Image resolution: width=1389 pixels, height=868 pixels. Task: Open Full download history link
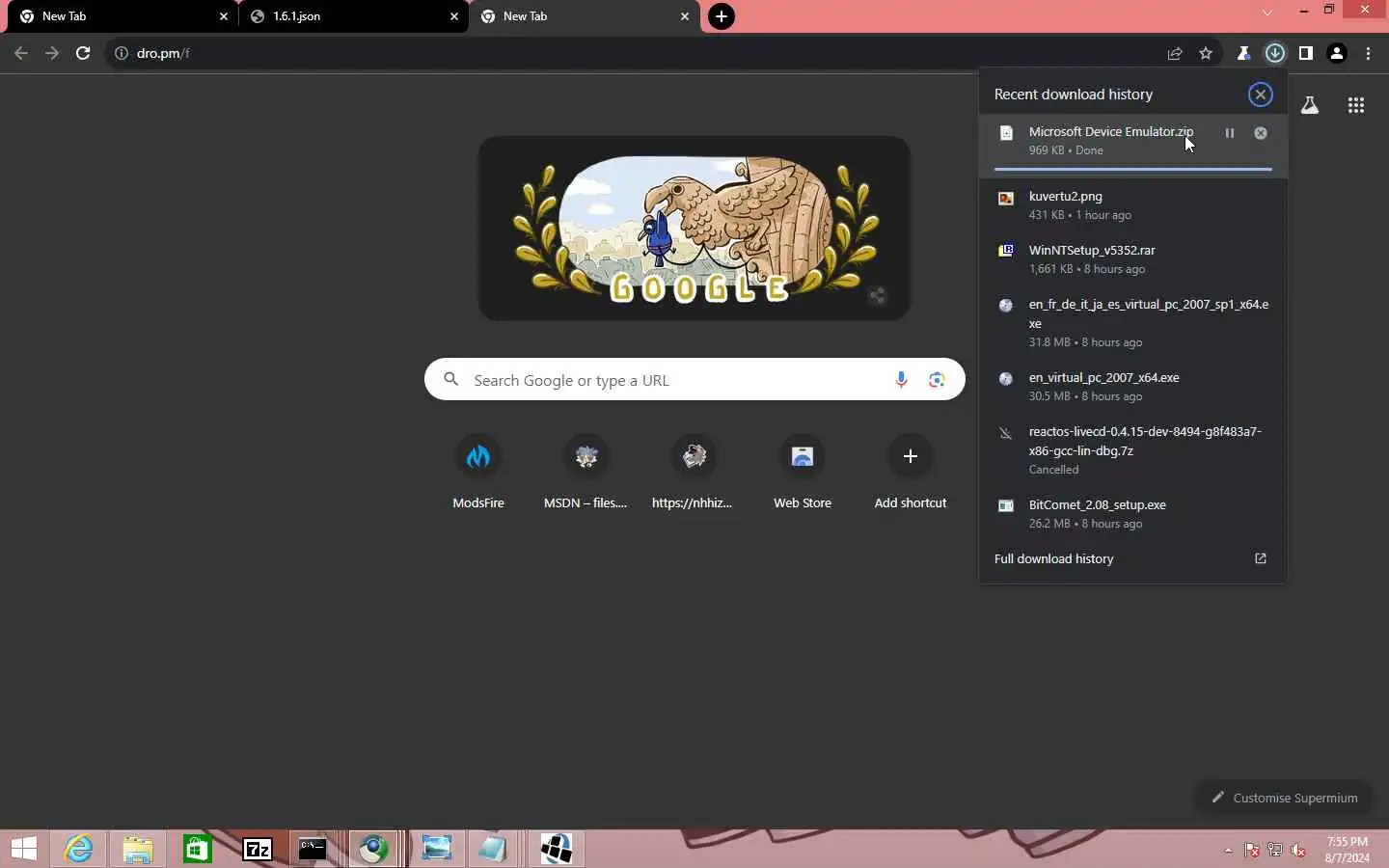pos(1132,558)
